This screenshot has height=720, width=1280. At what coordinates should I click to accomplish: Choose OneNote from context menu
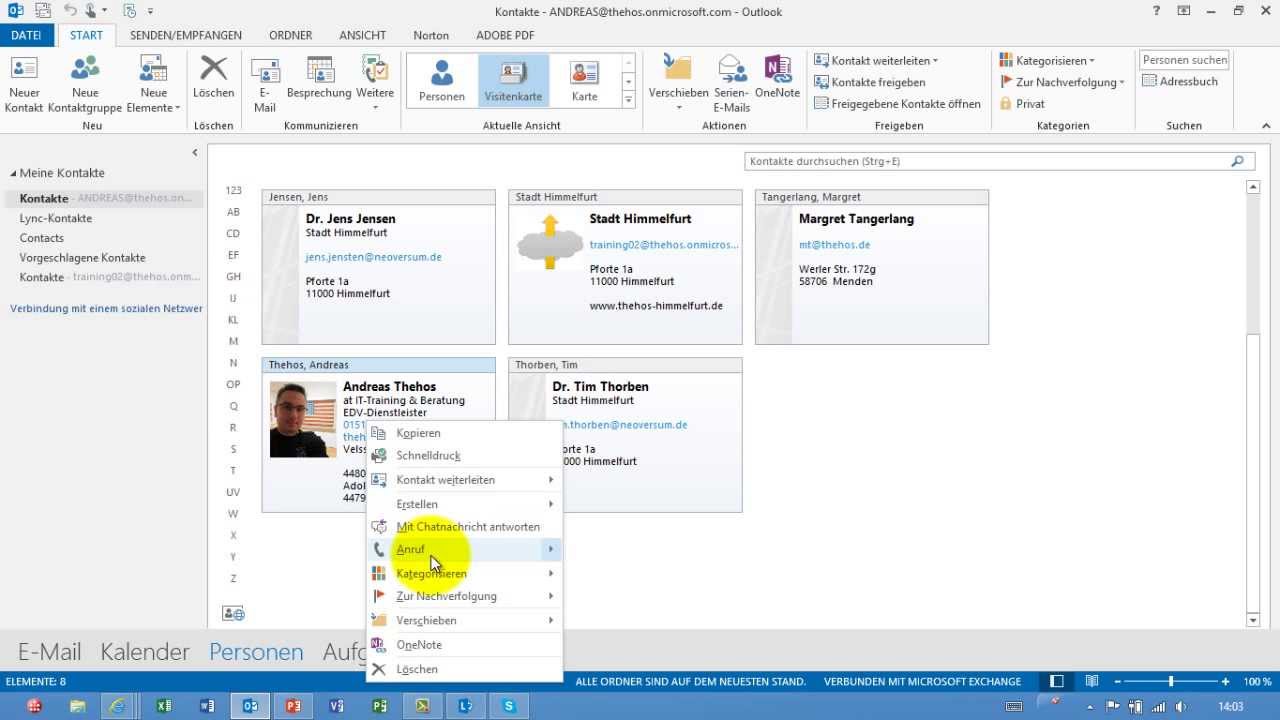click(465, 644)
